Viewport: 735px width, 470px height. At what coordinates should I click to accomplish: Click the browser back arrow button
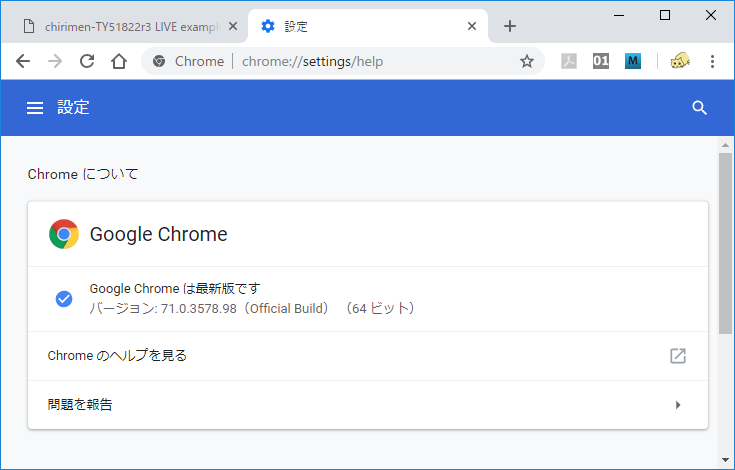click(23, 61)
